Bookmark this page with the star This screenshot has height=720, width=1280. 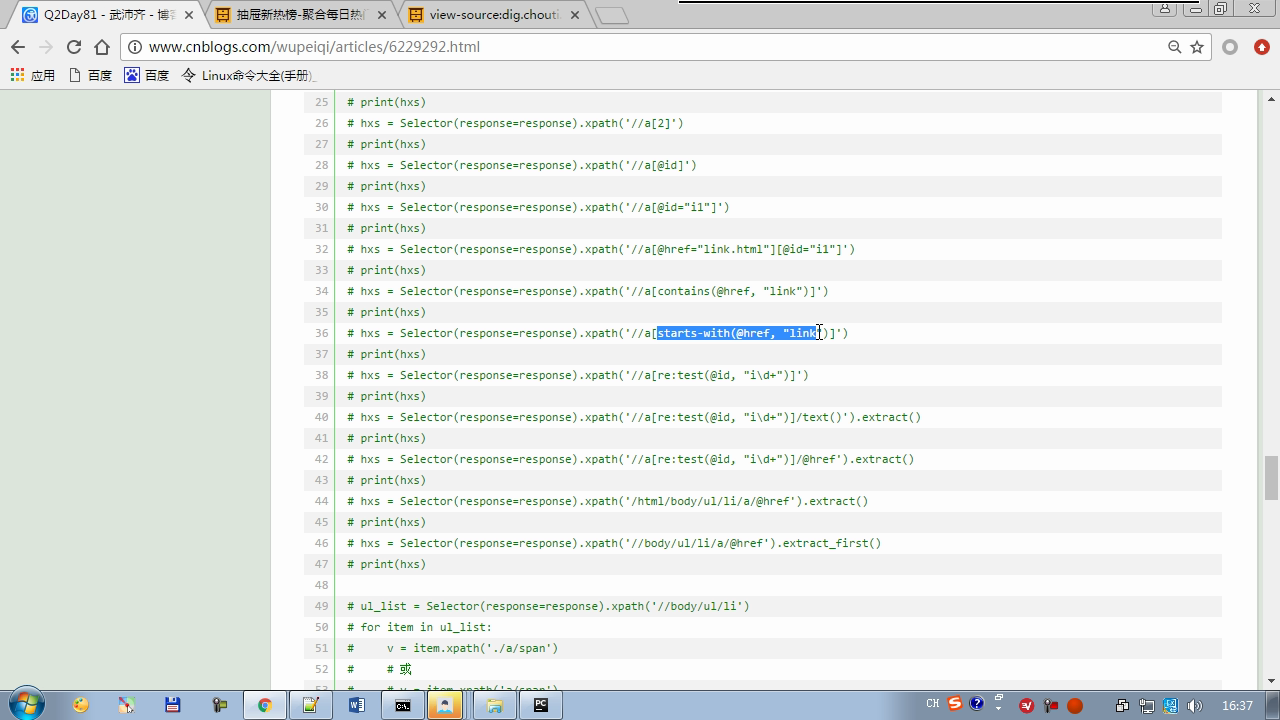click(x=1197, y=47)
